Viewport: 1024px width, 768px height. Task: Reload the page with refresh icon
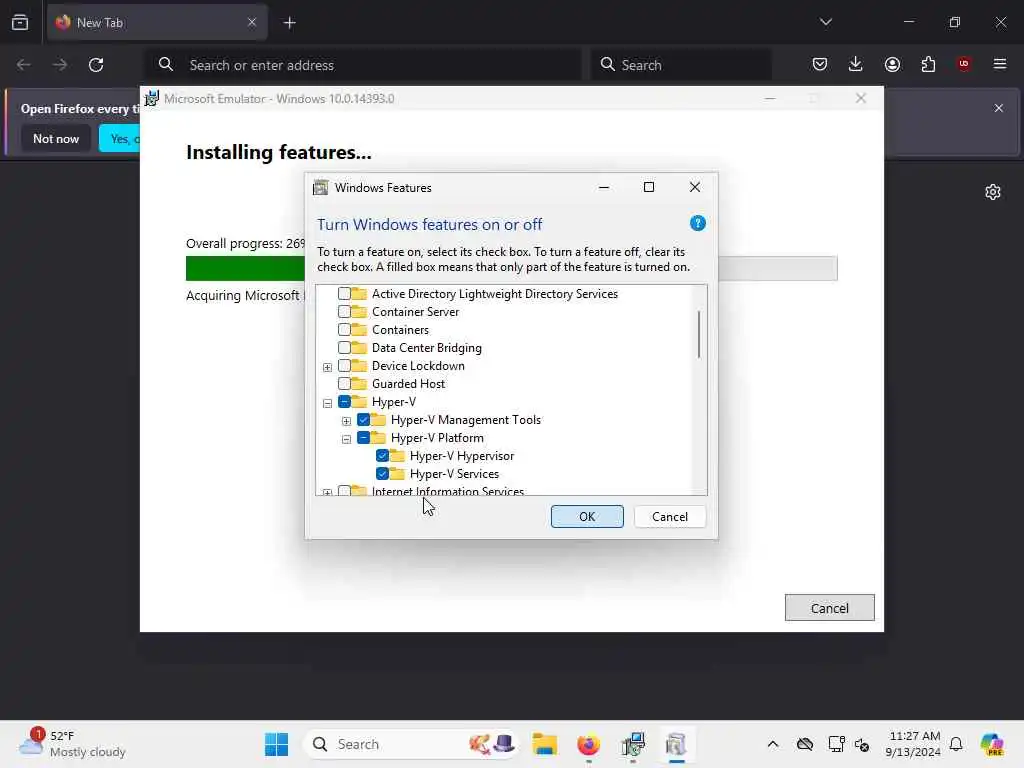click(x=96, y=65)
